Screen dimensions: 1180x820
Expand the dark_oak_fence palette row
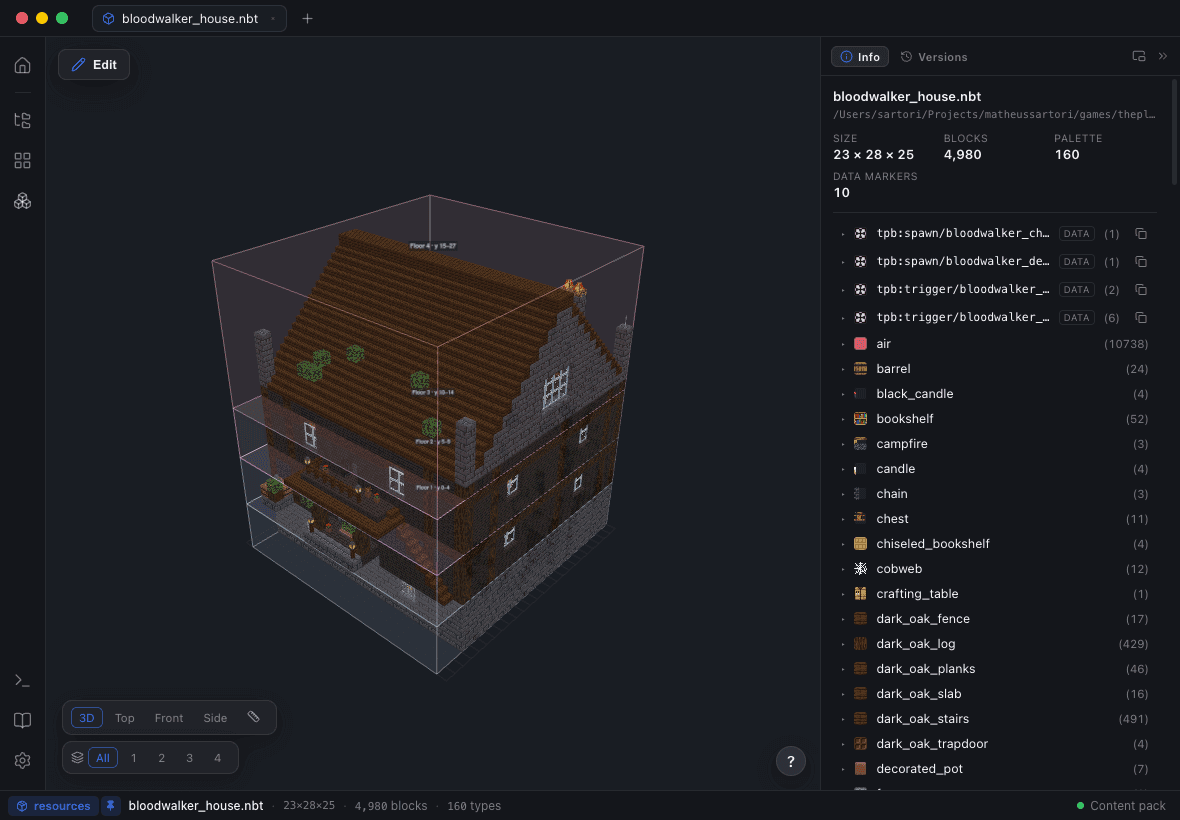[843, 618]
